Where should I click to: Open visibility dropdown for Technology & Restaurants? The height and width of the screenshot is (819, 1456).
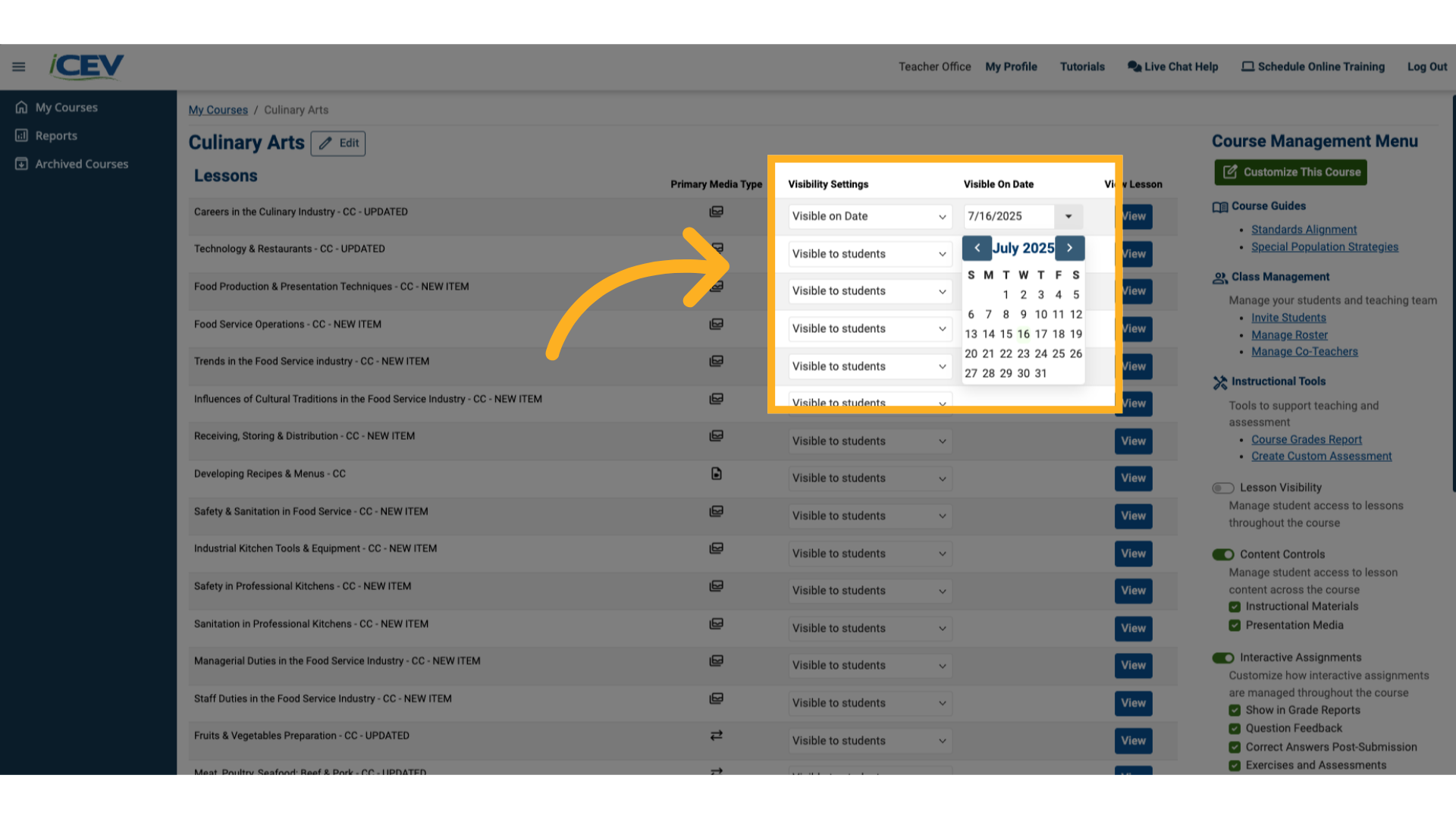[x=870, y=254]
